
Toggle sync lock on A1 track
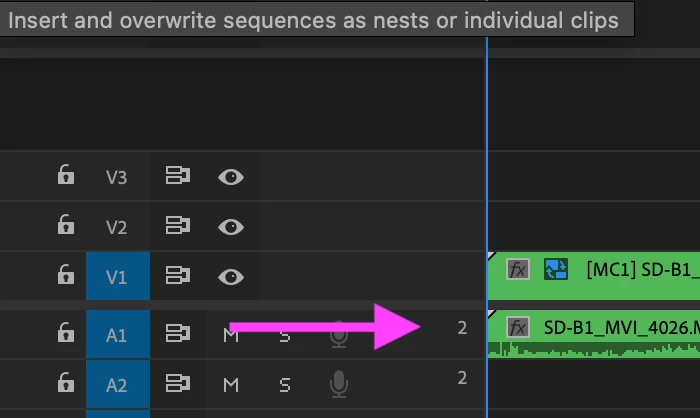177,334
